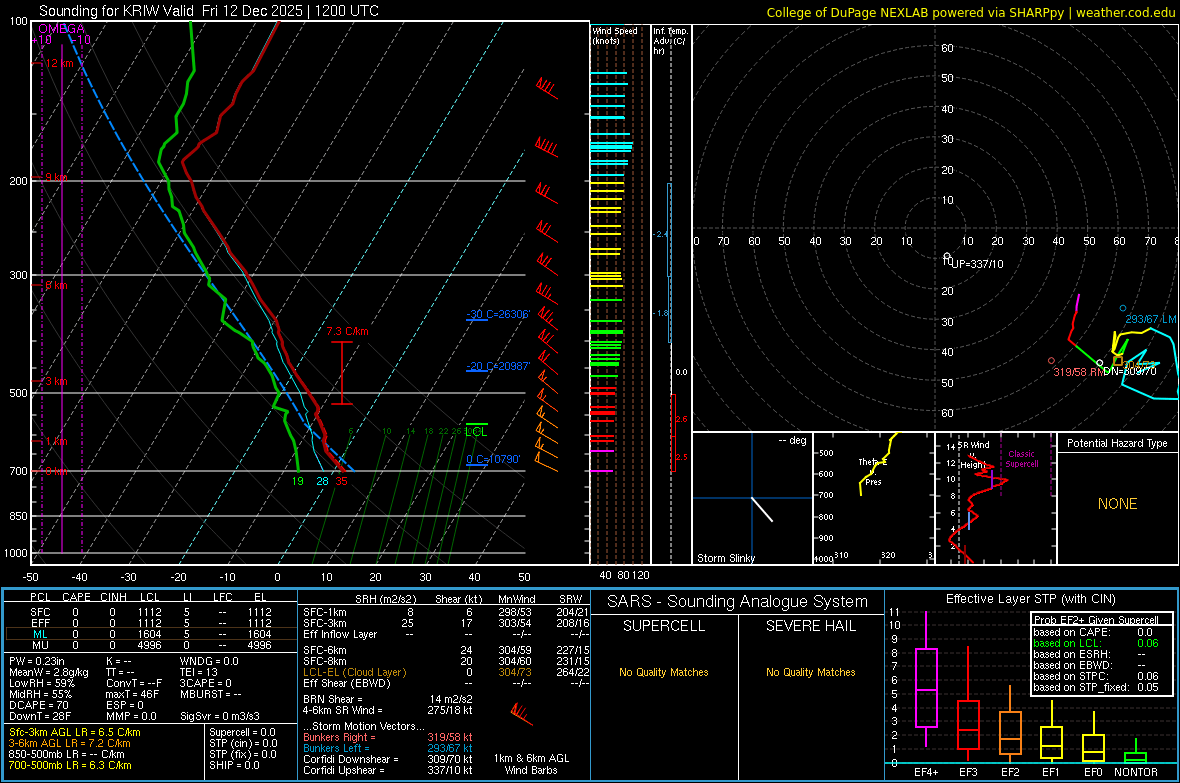Screen dimensions: 1180x783
Task: Click 'No Quality Matches' under SEVERE HAIL
Action: (810, 672)
